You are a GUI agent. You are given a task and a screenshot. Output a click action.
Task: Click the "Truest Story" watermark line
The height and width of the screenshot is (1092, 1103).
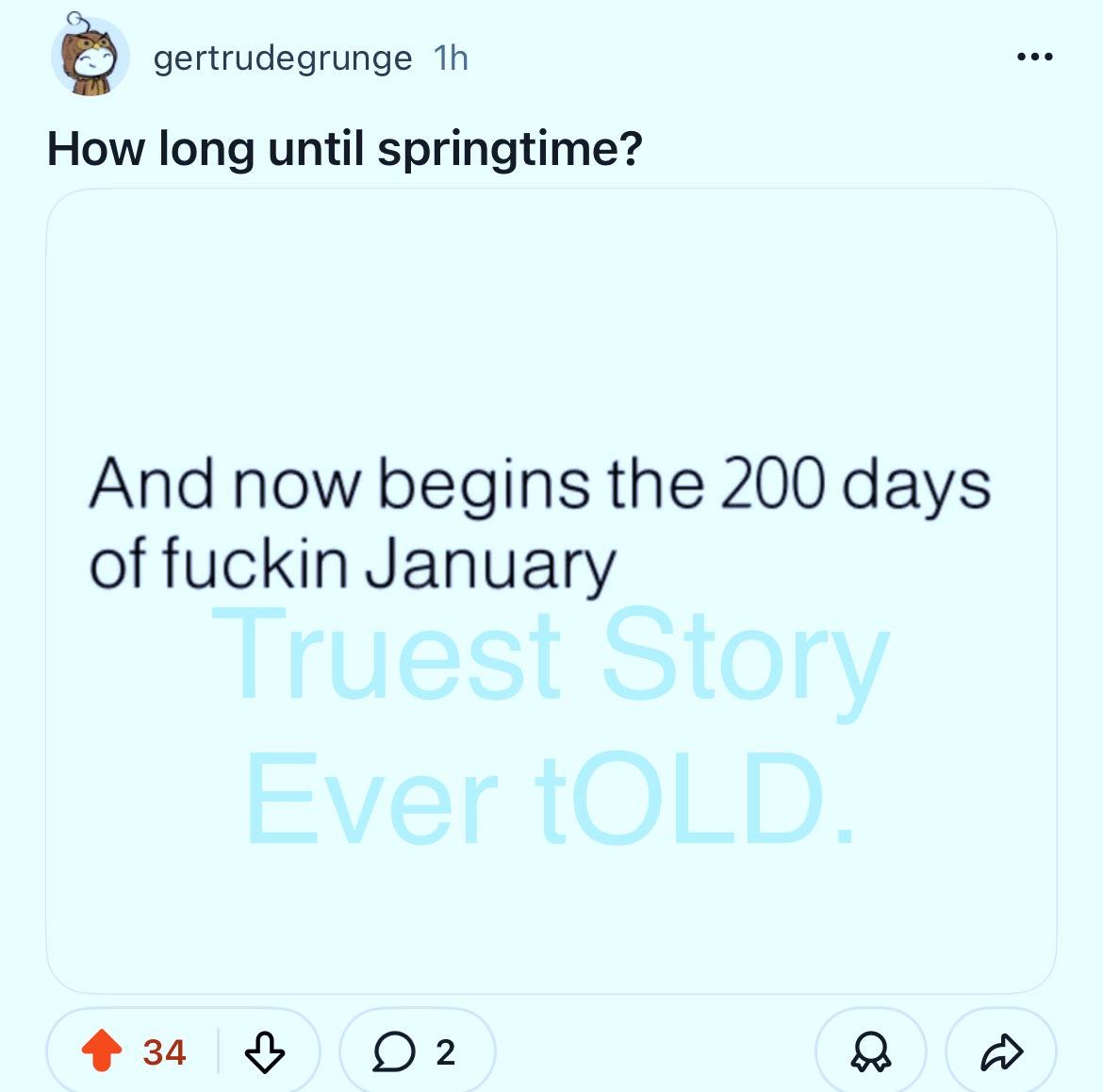[x=551, y=656]
